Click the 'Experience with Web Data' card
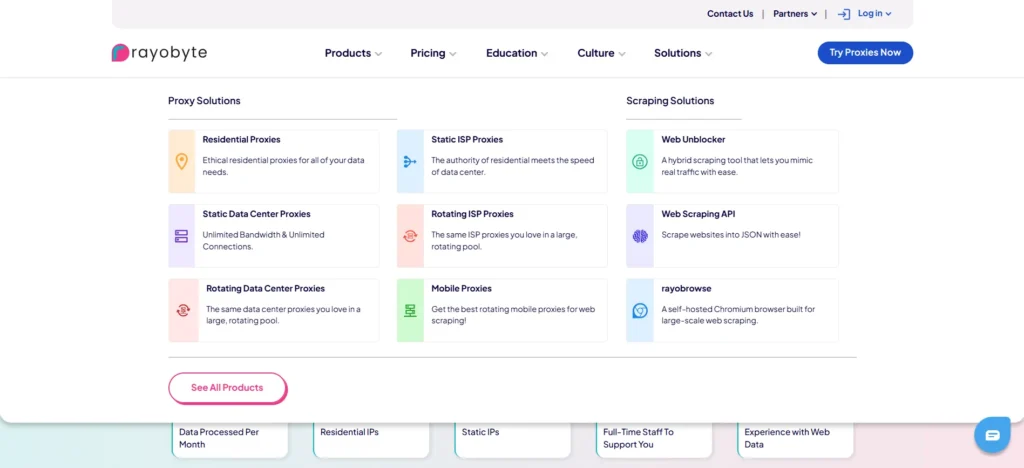The image size is (1024, 468). coord(795,439)
